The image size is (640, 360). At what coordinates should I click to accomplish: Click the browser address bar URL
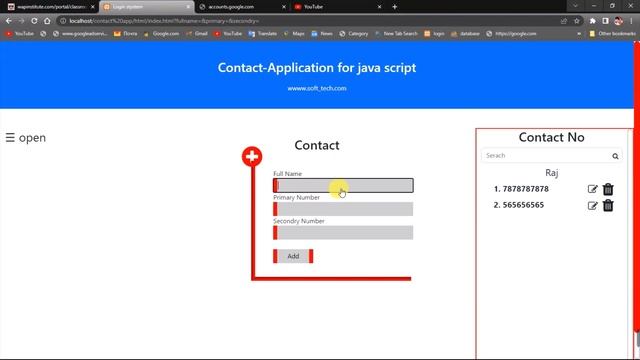pyautogui.click(x=163, y=21)
